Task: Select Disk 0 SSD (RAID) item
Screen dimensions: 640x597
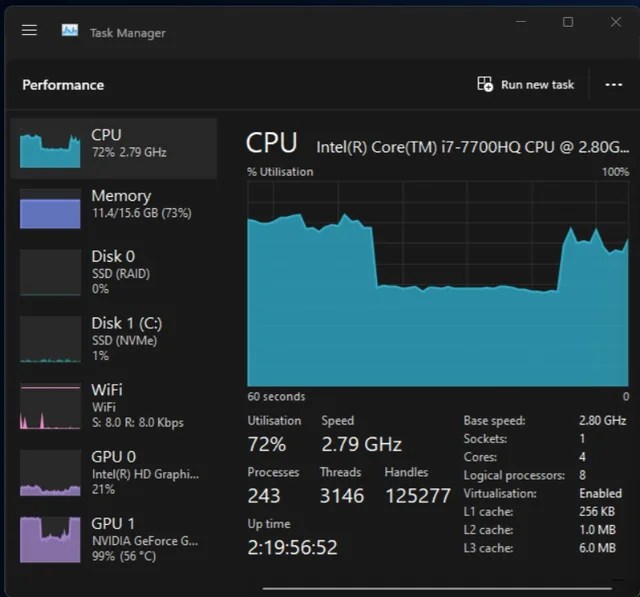Action: pos(113,273)
